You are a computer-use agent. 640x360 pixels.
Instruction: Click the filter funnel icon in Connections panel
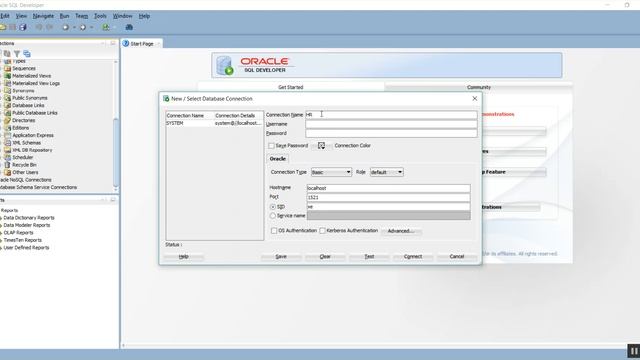(17, 53)
